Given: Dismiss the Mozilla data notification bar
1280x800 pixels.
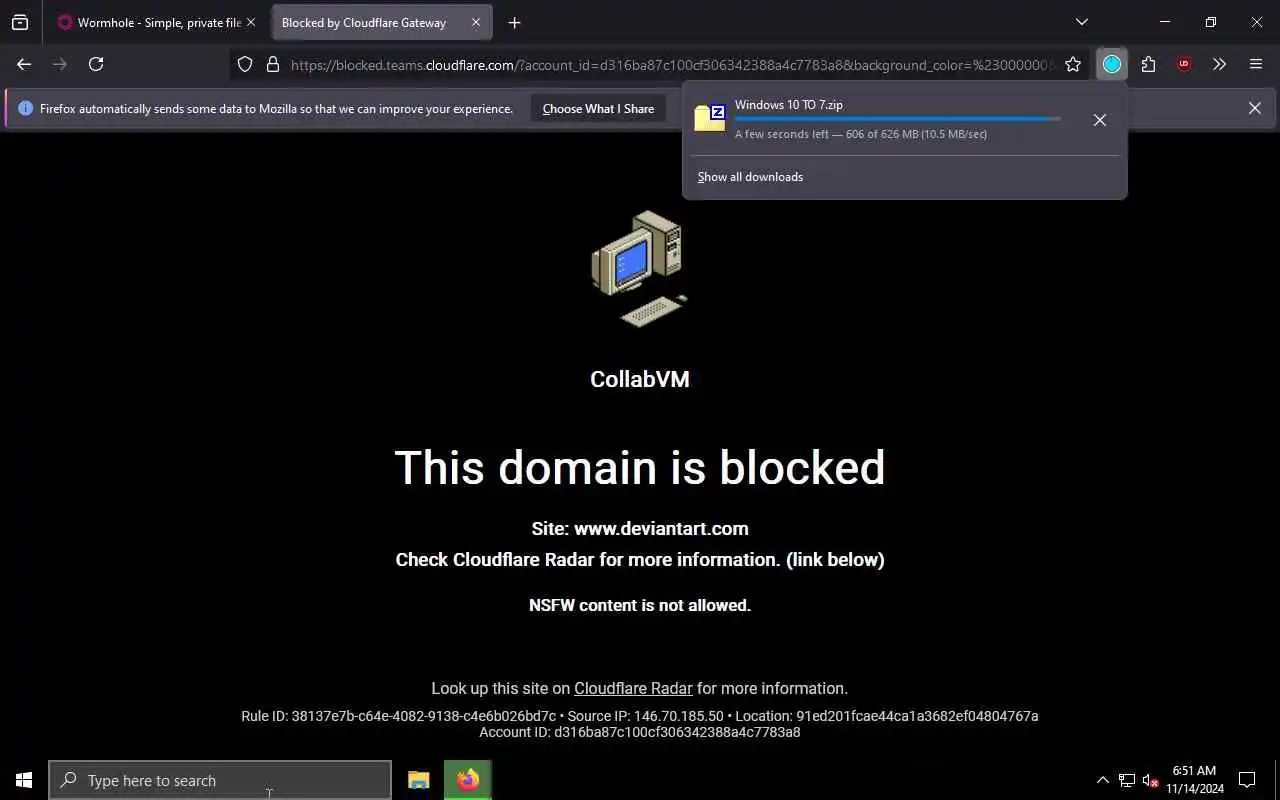Looking at the screenshot, I should coord(1254,108).
